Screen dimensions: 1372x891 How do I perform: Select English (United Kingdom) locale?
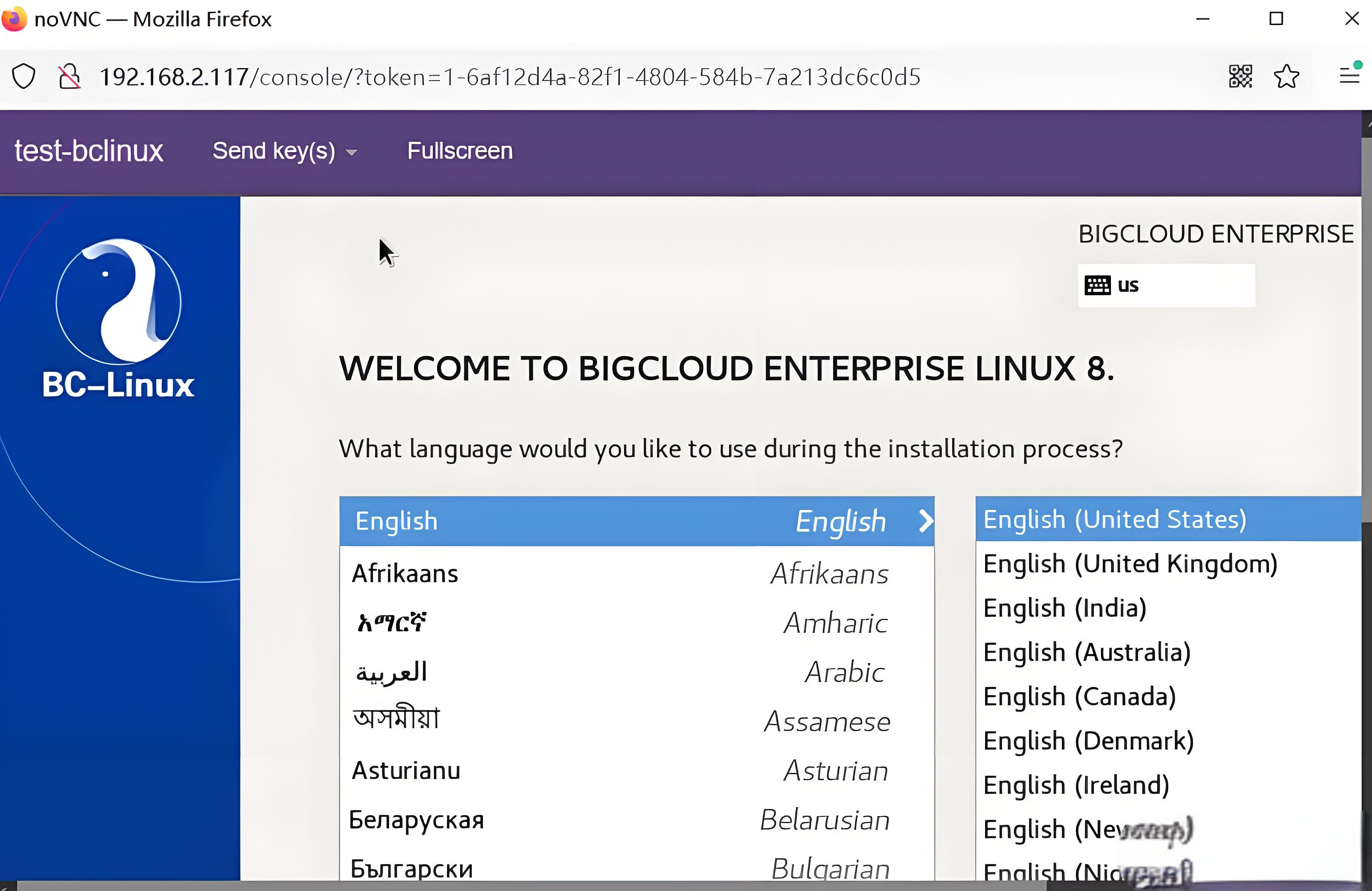pos(1130,564)
